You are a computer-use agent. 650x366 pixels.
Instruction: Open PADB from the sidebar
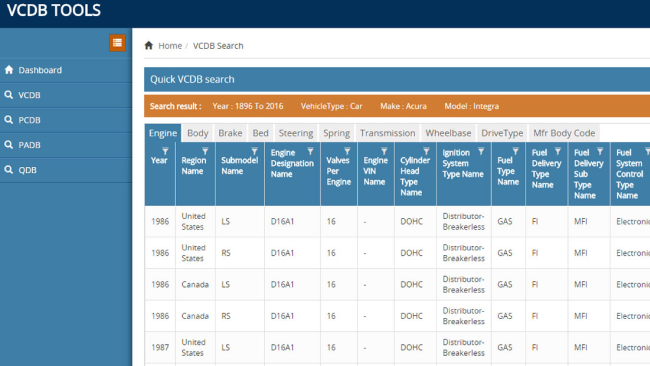pyautogui.click(x=66, y=145)
